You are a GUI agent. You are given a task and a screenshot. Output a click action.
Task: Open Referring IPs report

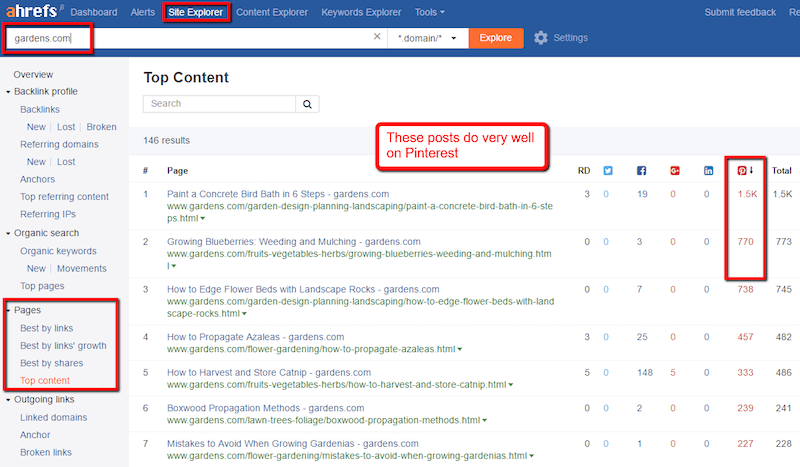coord(48,214)
